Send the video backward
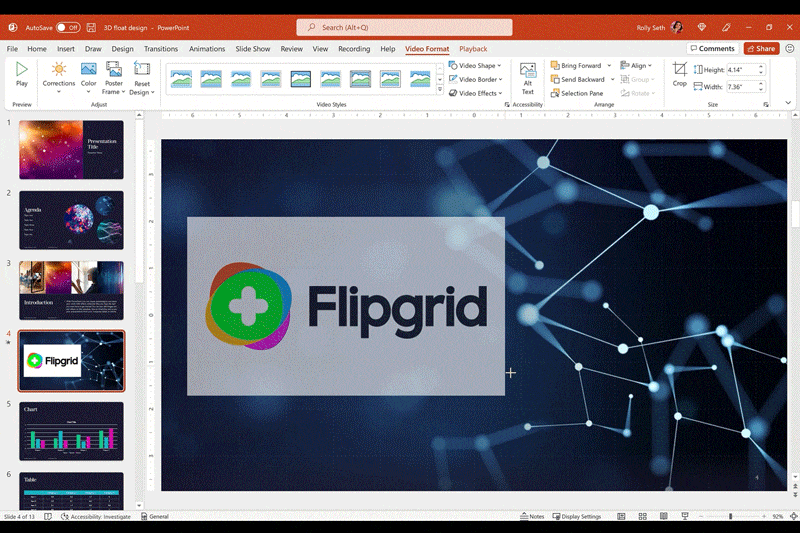Viewport: 800px width, 533px height. click(x=578, y=79)
